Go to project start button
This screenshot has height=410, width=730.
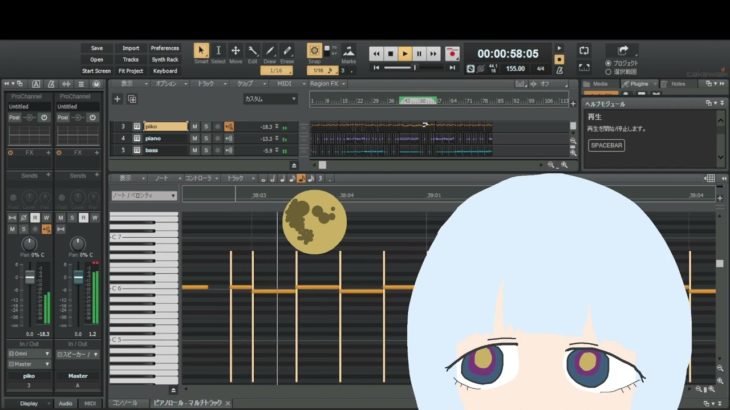pyautogui.click(x=376, y=68)
